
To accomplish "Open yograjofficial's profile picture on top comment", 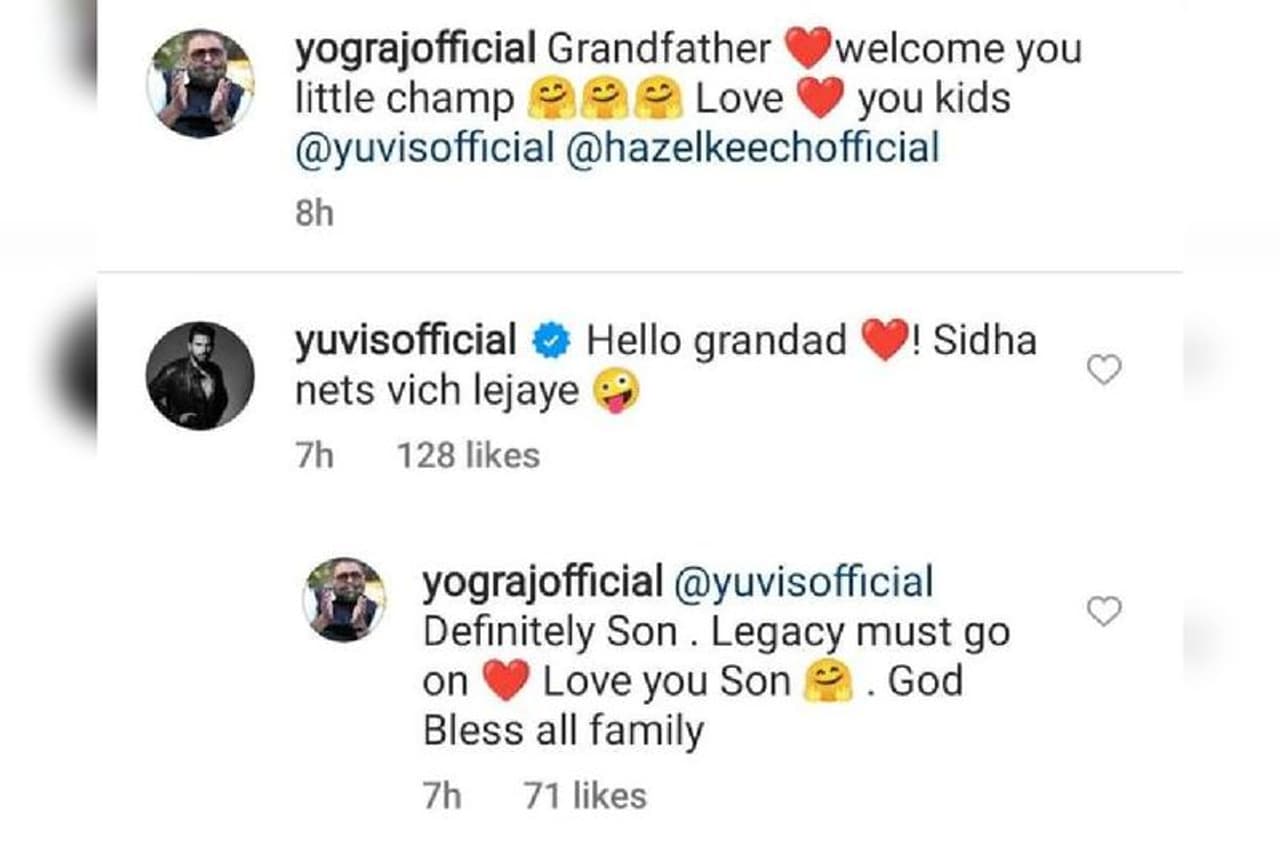I will click(201, 84).
